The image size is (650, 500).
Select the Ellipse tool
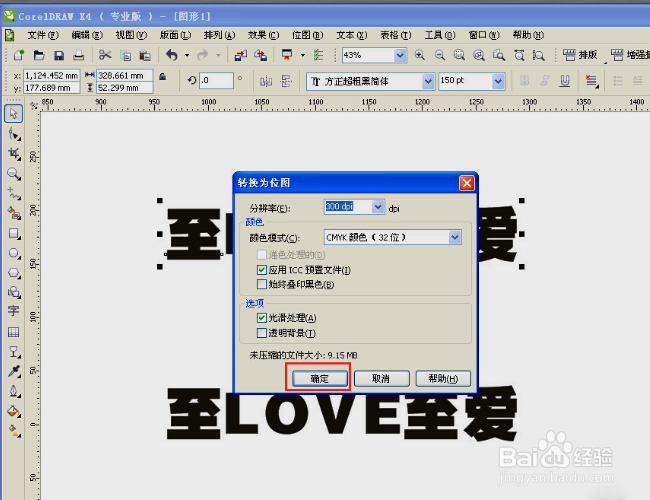14,253
